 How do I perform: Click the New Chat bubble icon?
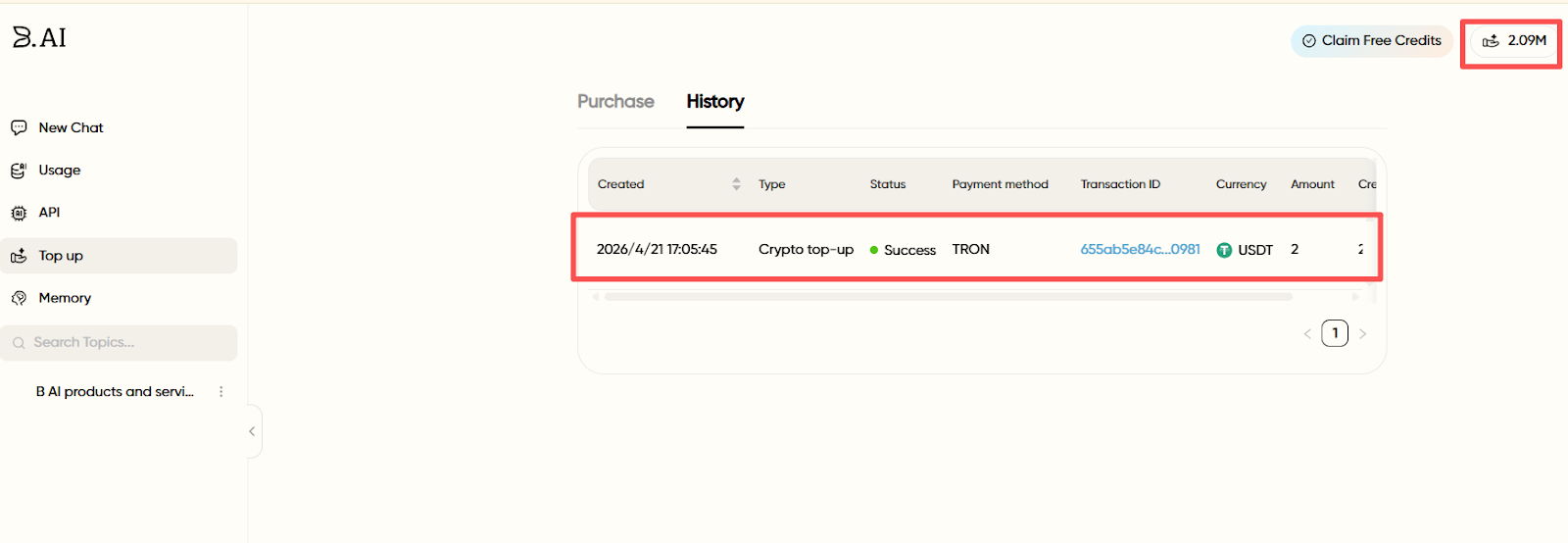(x=19, y=127)
